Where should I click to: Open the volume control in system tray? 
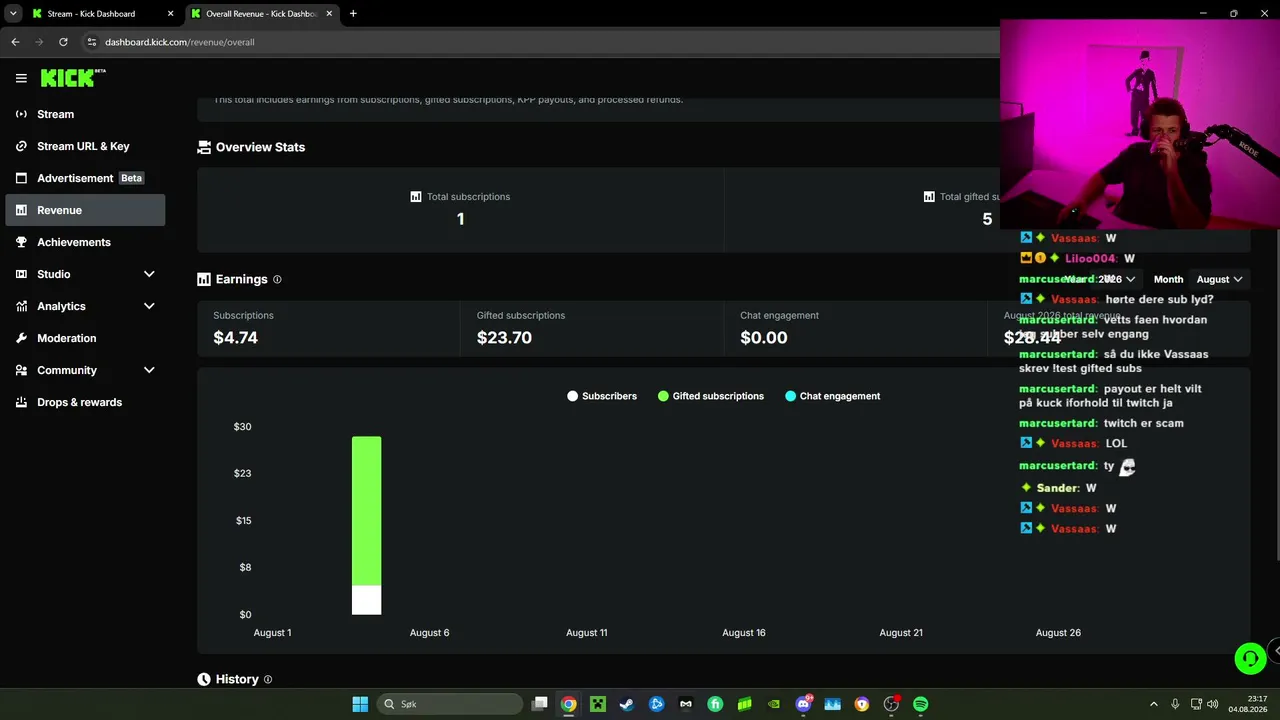(x=1212, y=704)
